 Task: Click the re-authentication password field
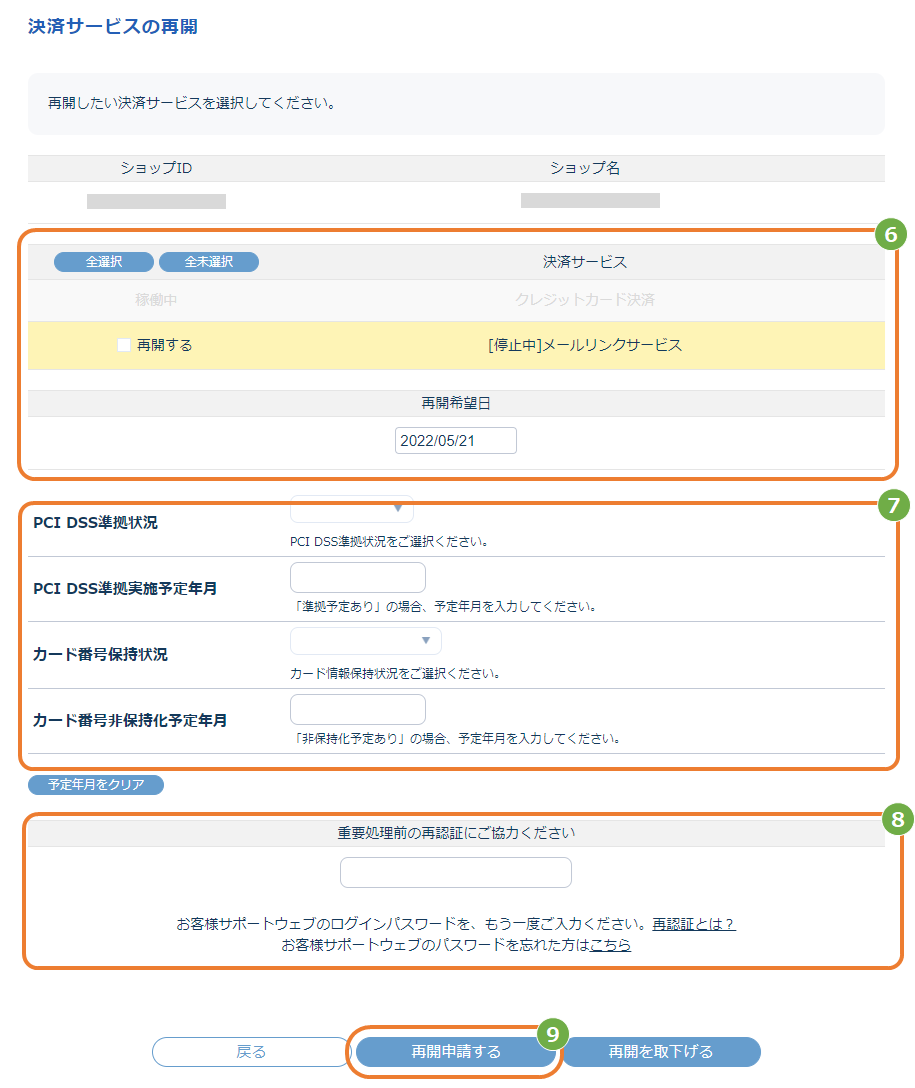pyautogui.click(x=456, y=872)
